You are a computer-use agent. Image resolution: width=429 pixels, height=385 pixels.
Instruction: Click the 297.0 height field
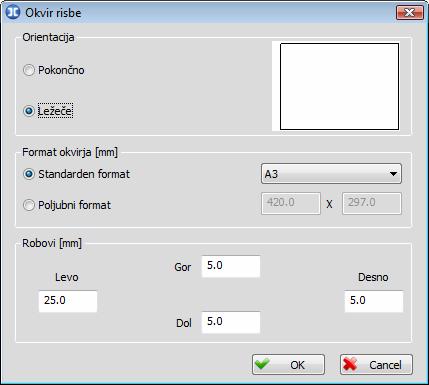(372, 203)
